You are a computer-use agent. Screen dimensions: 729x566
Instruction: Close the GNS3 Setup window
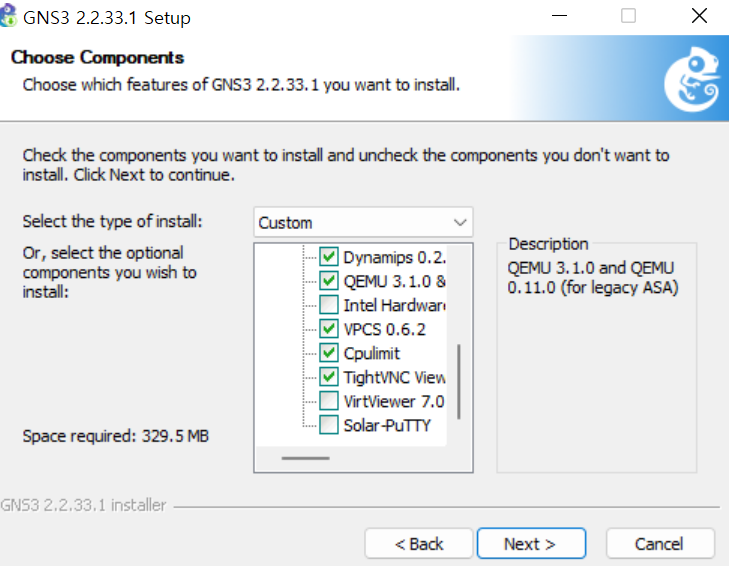699,16
